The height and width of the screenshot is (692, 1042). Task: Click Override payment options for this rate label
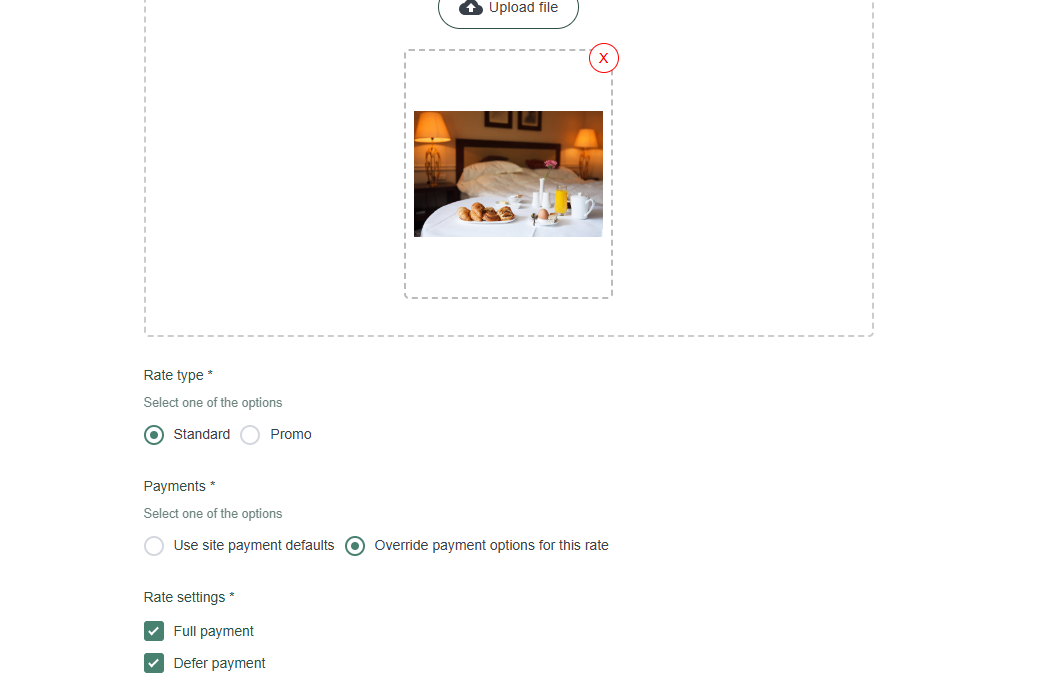tap(491, 545)
